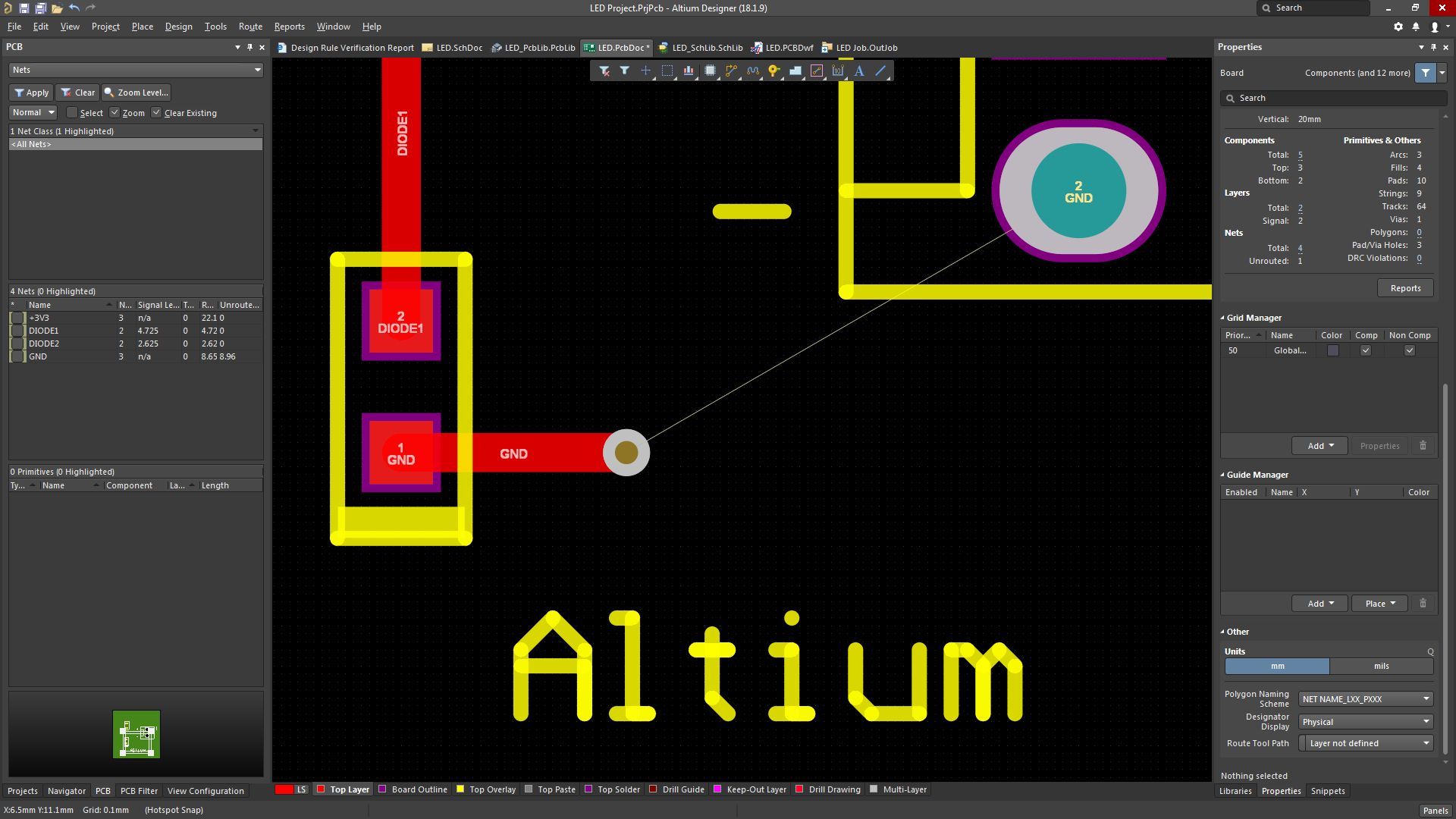Start Interactive Routing tool
1456x819 pixels.
click(x=731, y=71)
